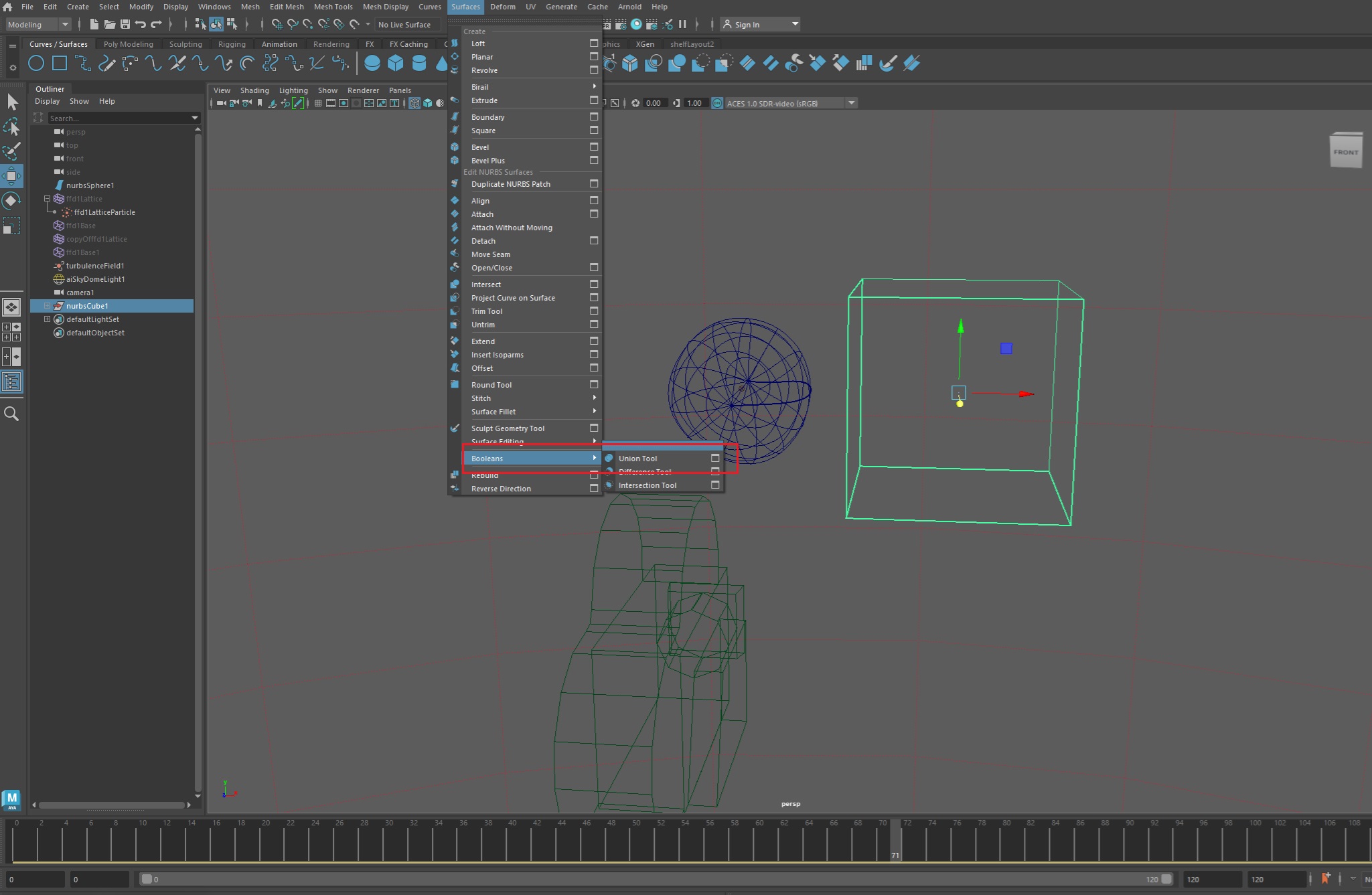The image size is (1372, 895).
Task: Open Extrude options box
Action: 593,100
